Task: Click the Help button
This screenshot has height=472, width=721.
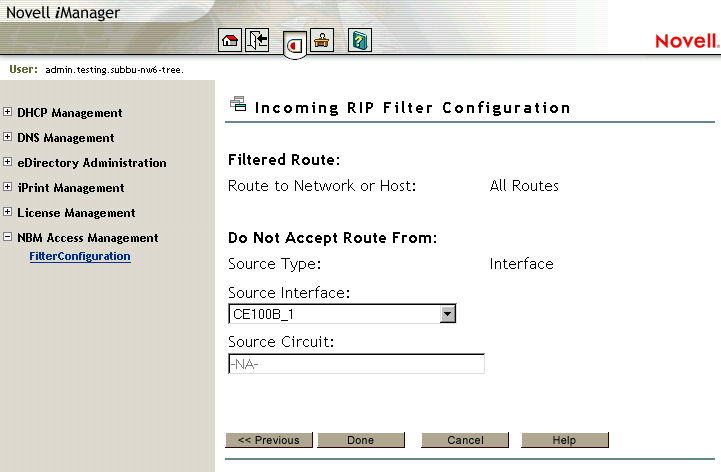Action: pos(565,440)
